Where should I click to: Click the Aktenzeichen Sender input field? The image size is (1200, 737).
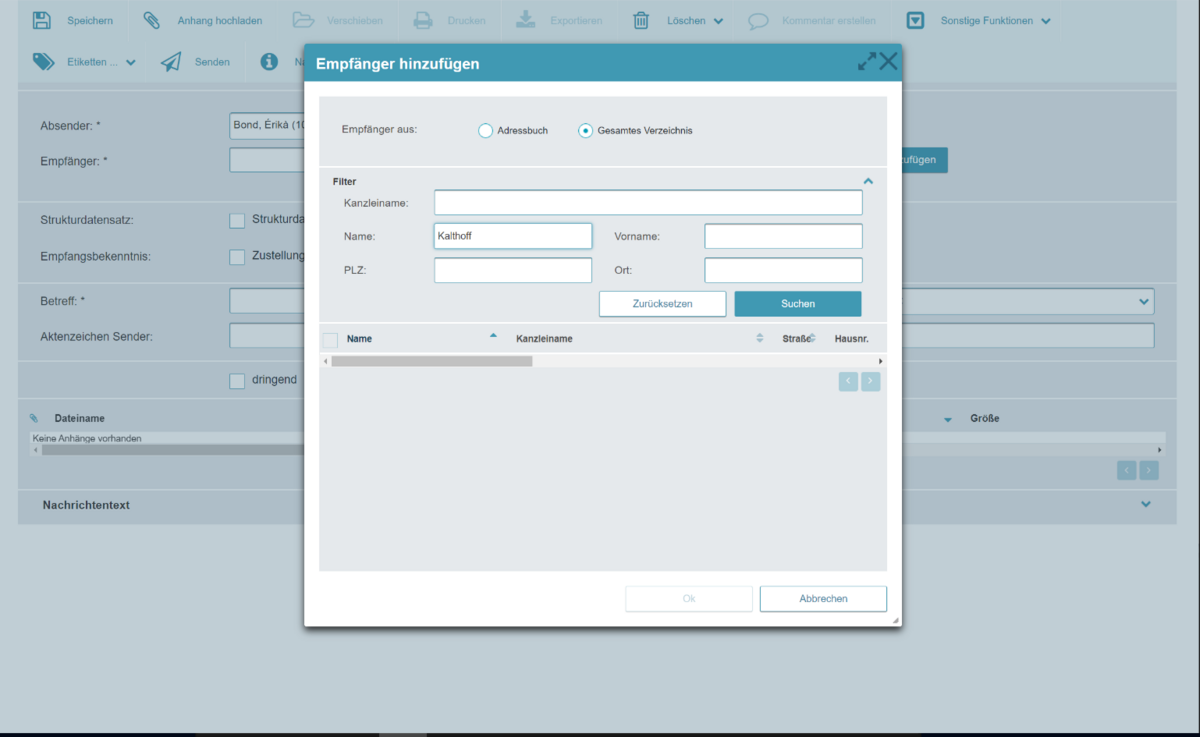pyautogui.click(x=692, y=336)
